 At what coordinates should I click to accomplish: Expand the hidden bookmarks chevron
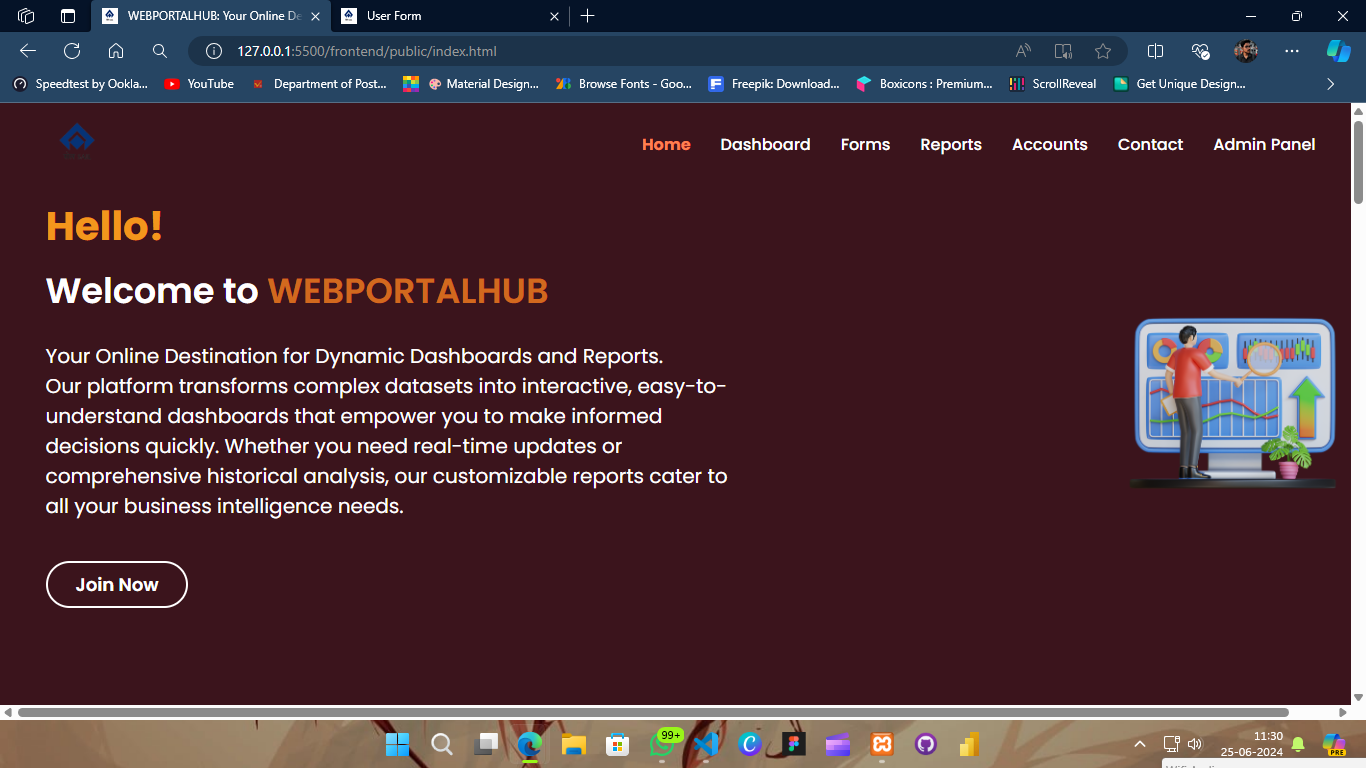[1331, 84]
